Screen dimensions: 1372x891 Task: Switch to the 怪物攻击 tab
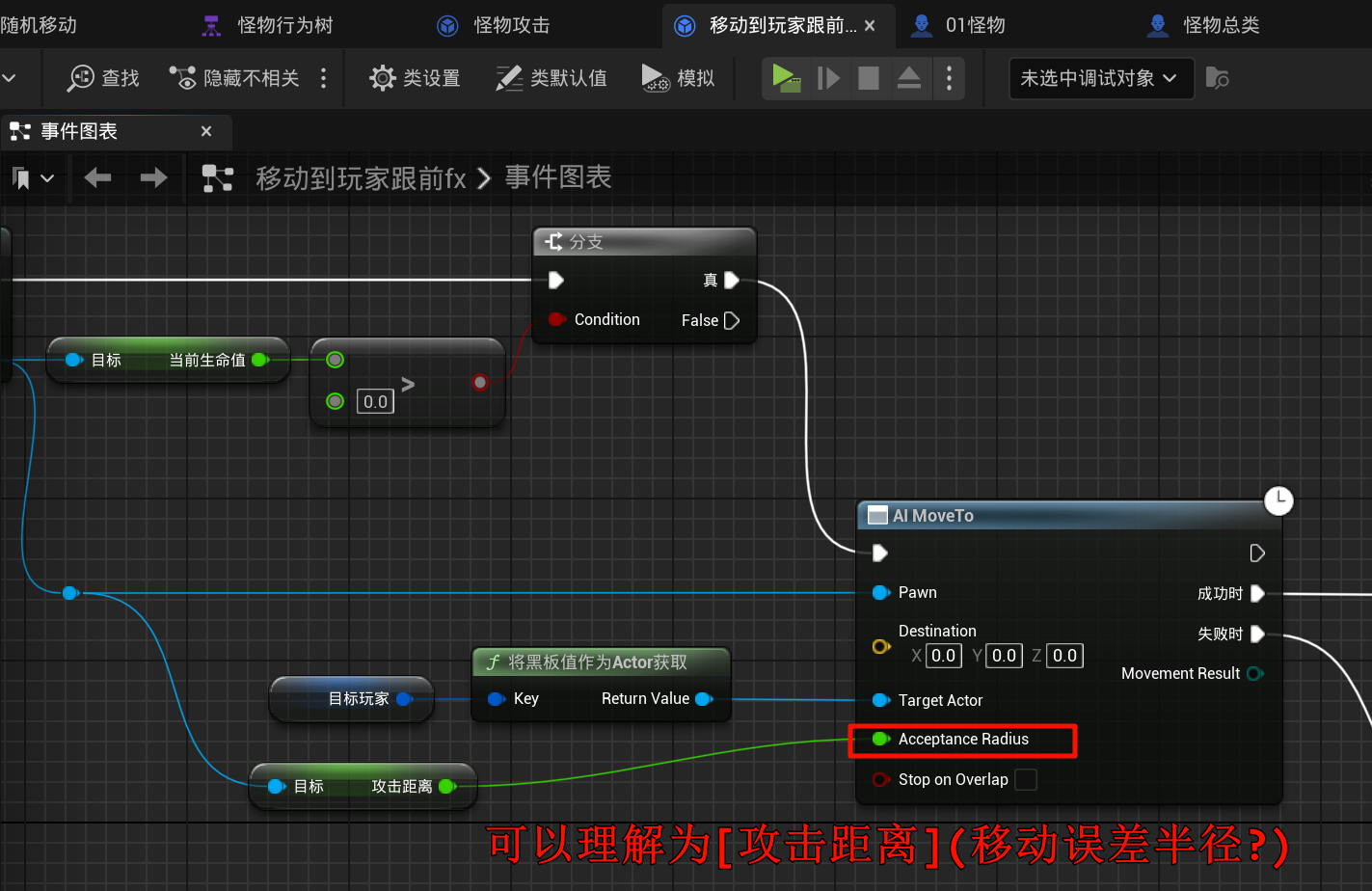[494, 25]
